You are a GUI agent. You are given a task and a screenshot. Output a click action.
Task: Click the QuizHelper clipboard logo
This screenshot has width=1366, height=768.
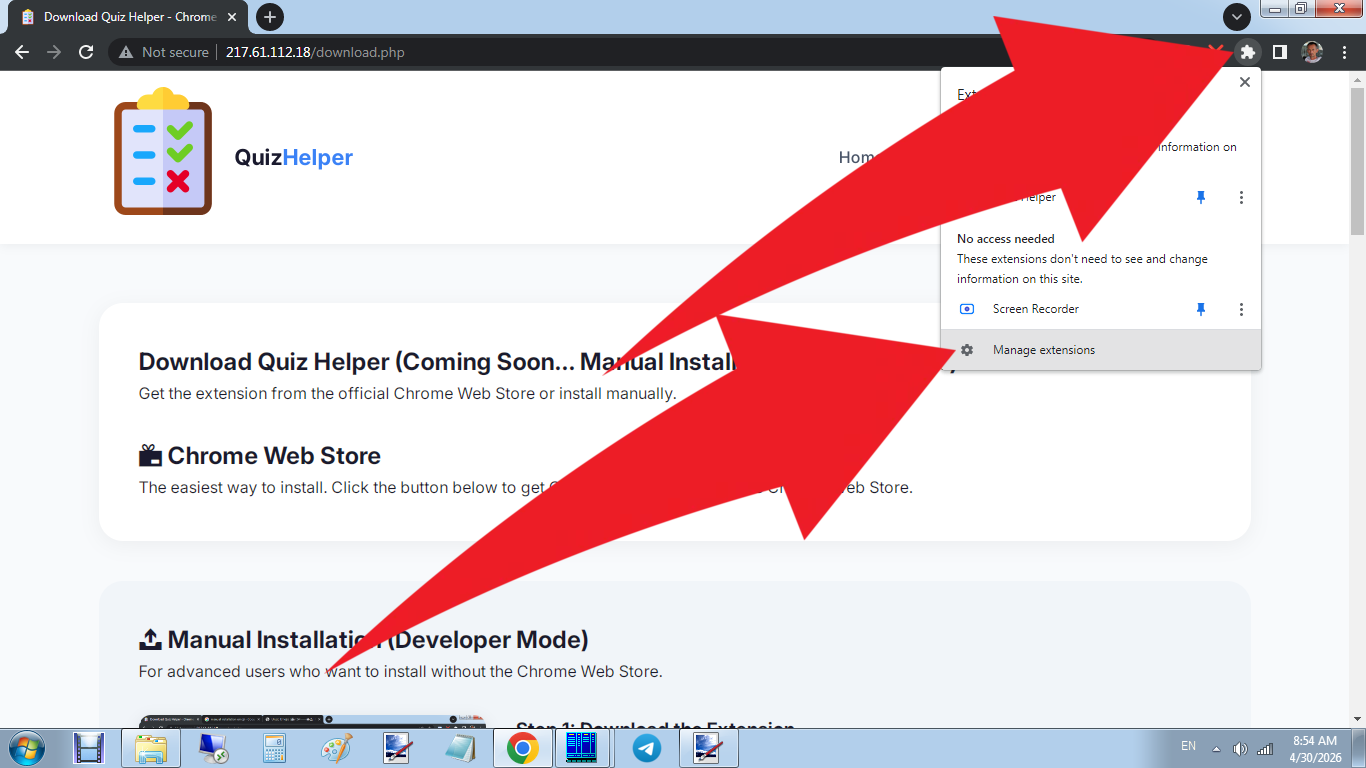(x=163, y=151)
